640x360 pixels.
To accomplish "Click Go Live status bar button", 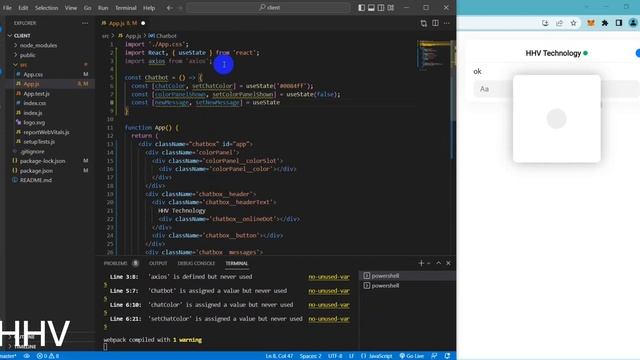I will [x=412, y=356].
